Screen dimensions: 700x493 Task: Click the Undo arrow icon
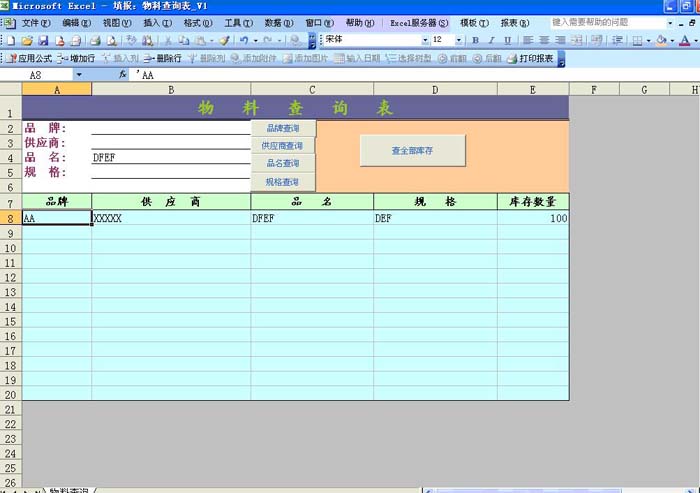(x=244, y=40)
